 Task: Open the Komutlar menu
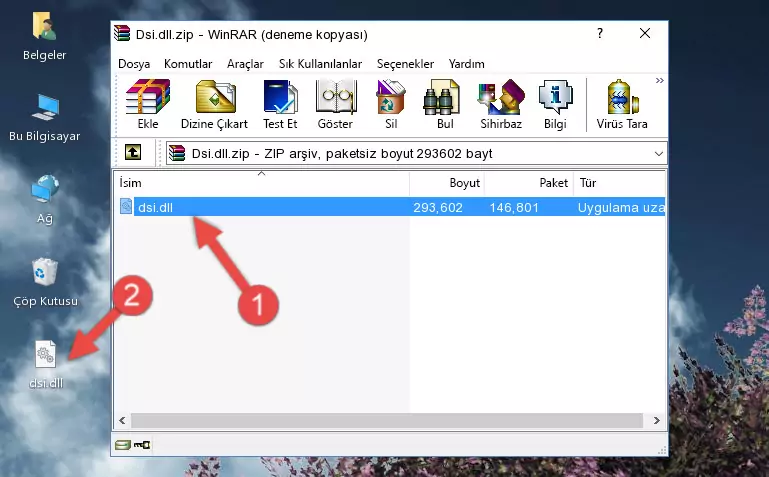(188, 64)
